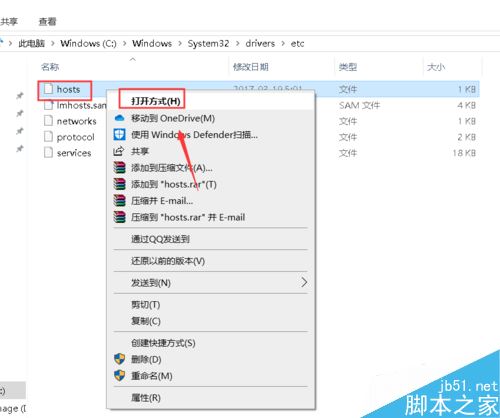Select the services file name

click(74, 153)
